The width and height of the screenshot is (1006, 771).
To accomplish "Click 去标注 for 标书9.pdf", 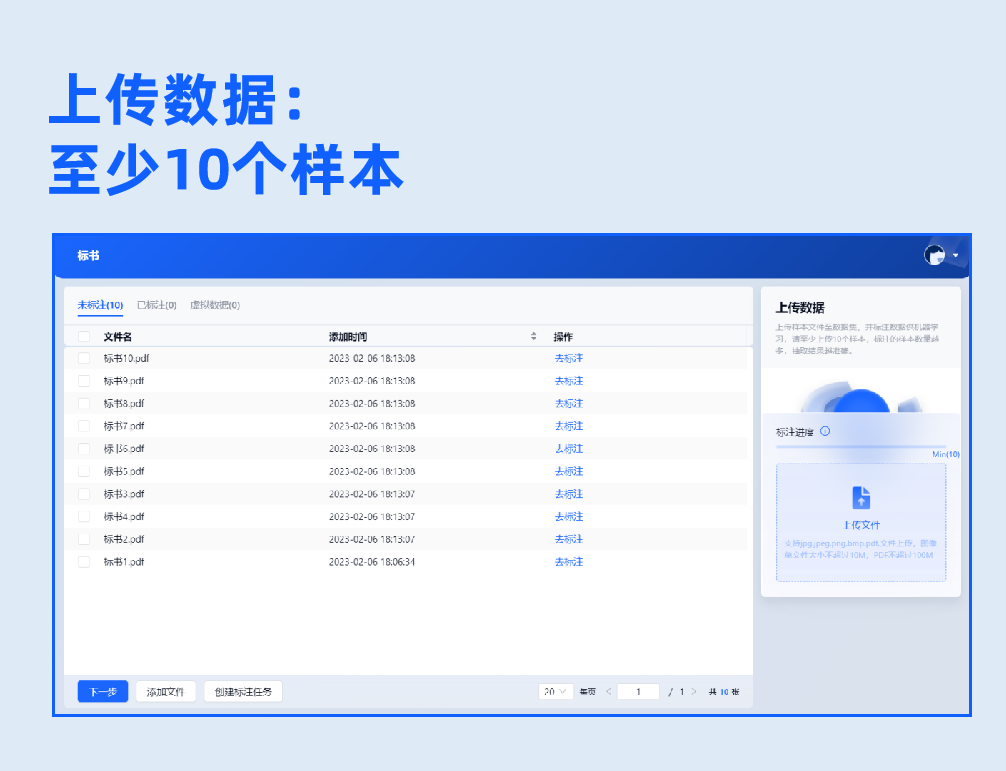I will pyautogui.click(x=568, y=380).
